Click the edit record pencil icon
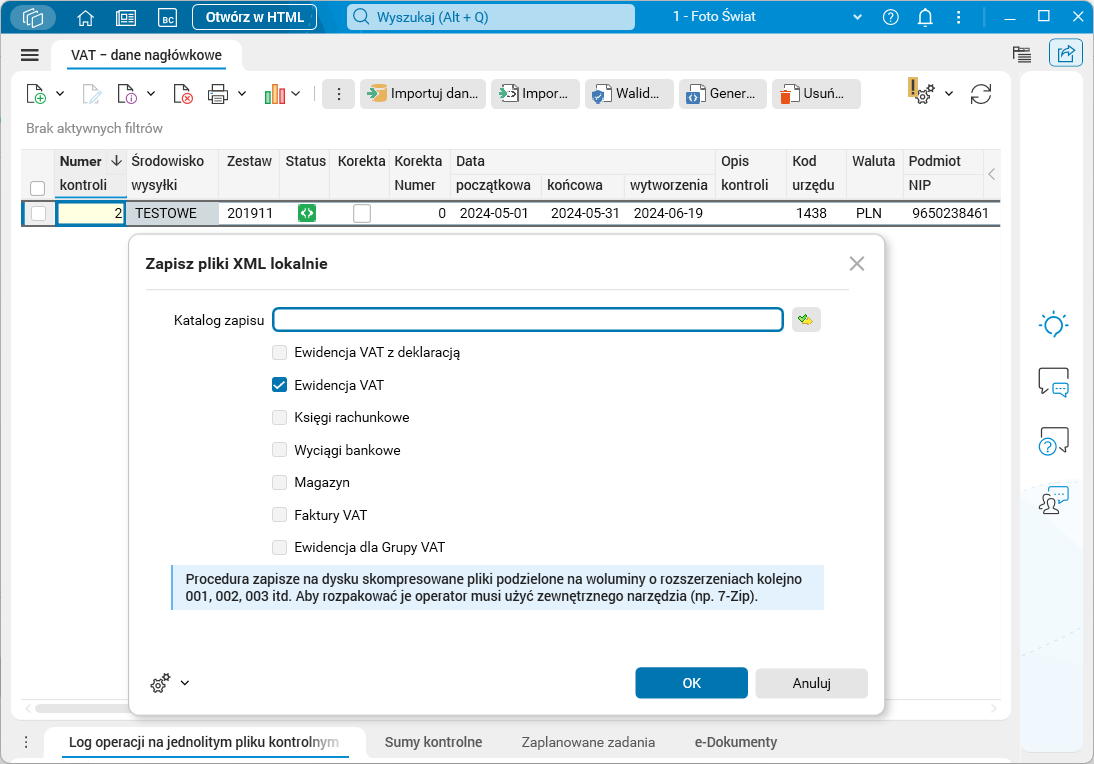Viewport: 1094px width, 764px height. (x=91, y=93)
